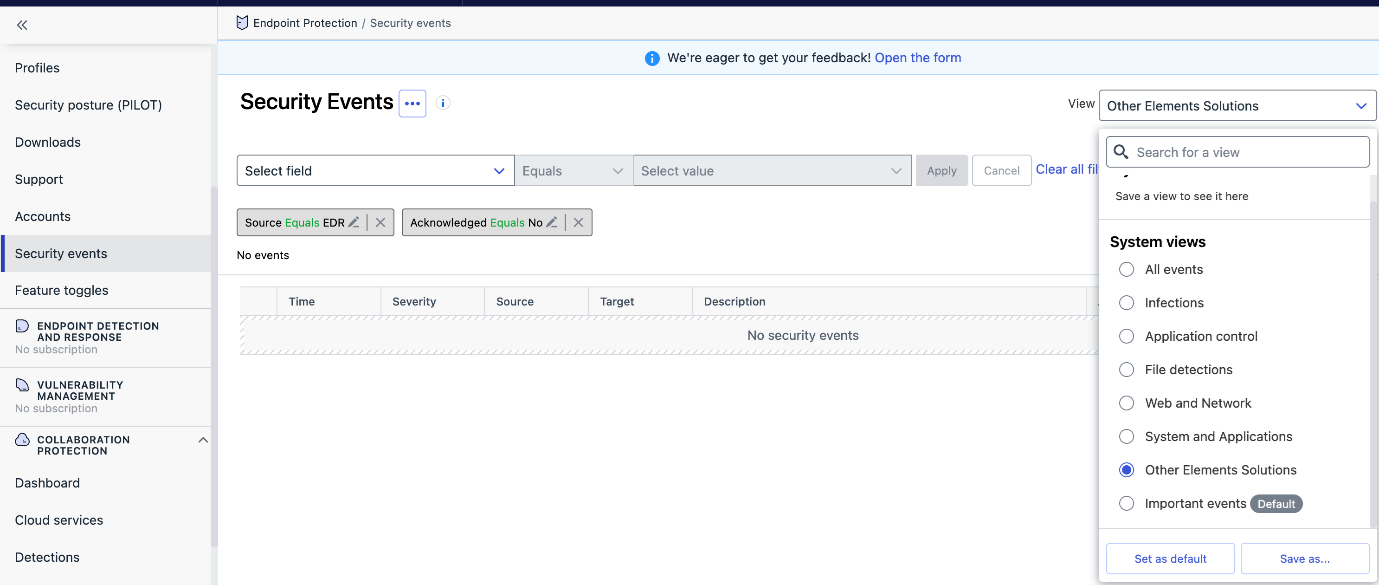The height and width of the screenshot is (585, 1379).
Task: Click the Vulnerability Management section icon
Action: pos(23,385)
